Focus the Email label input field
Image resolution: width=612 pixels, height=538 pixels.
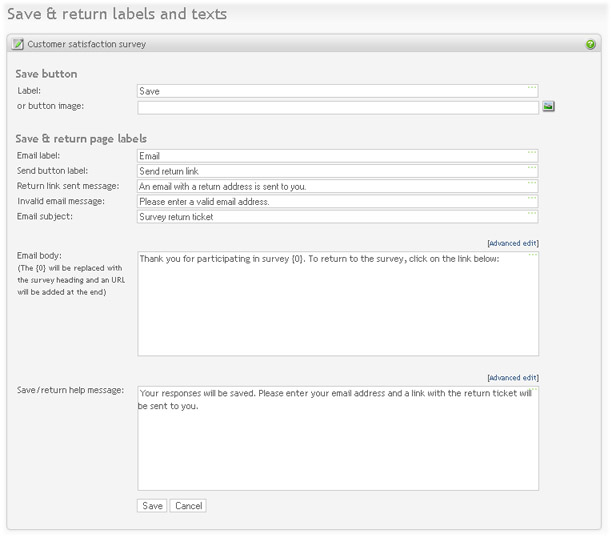pos(338,156)
